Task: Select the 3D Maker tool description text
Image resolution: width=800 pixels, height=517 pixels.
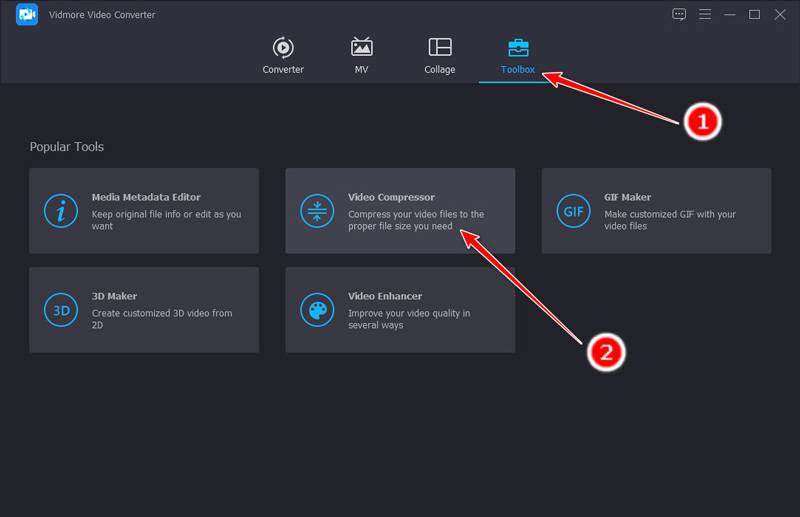Action: (x=161, y=319)
